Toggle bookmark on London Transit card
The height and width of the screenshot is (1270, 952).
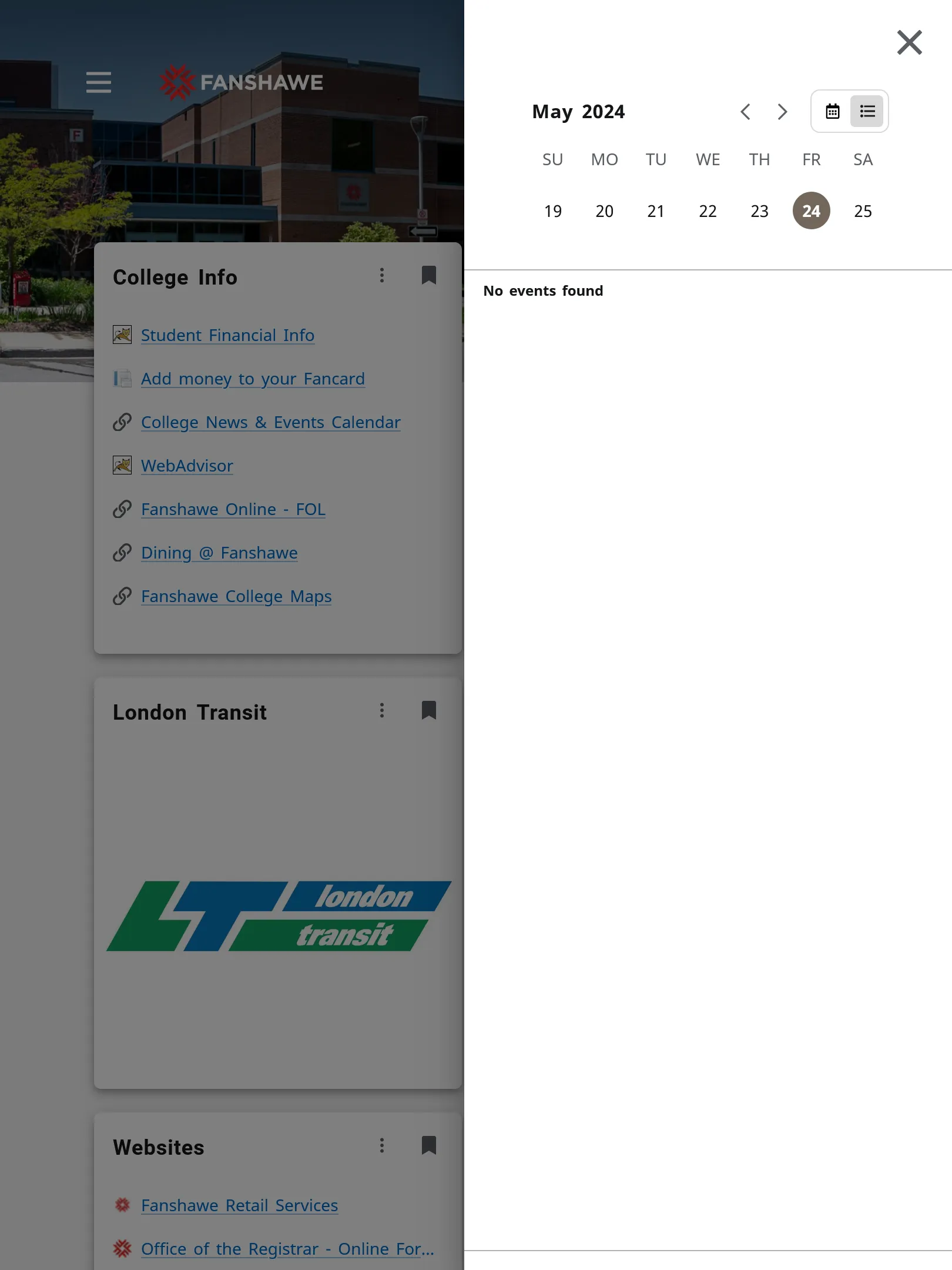429,710
